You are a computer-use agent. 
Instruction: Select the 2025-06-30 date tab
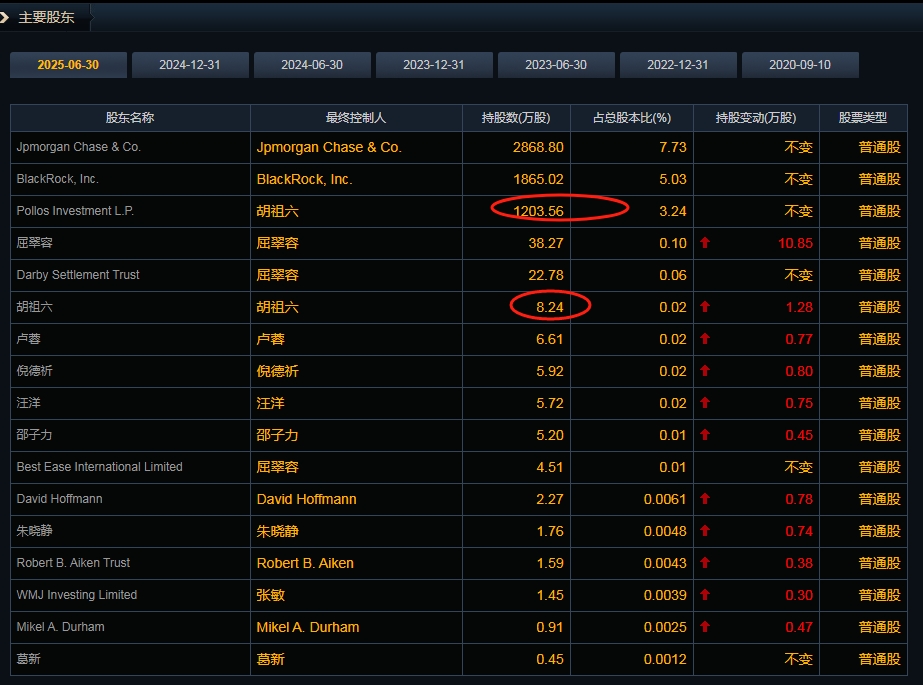coord(69,65)
